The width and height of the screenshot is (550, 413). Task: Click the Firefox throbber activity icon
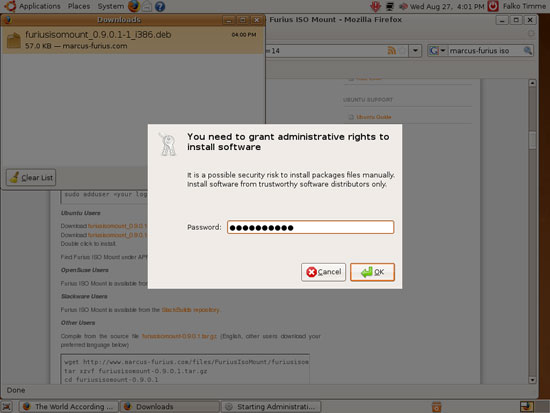click(531, 33)
